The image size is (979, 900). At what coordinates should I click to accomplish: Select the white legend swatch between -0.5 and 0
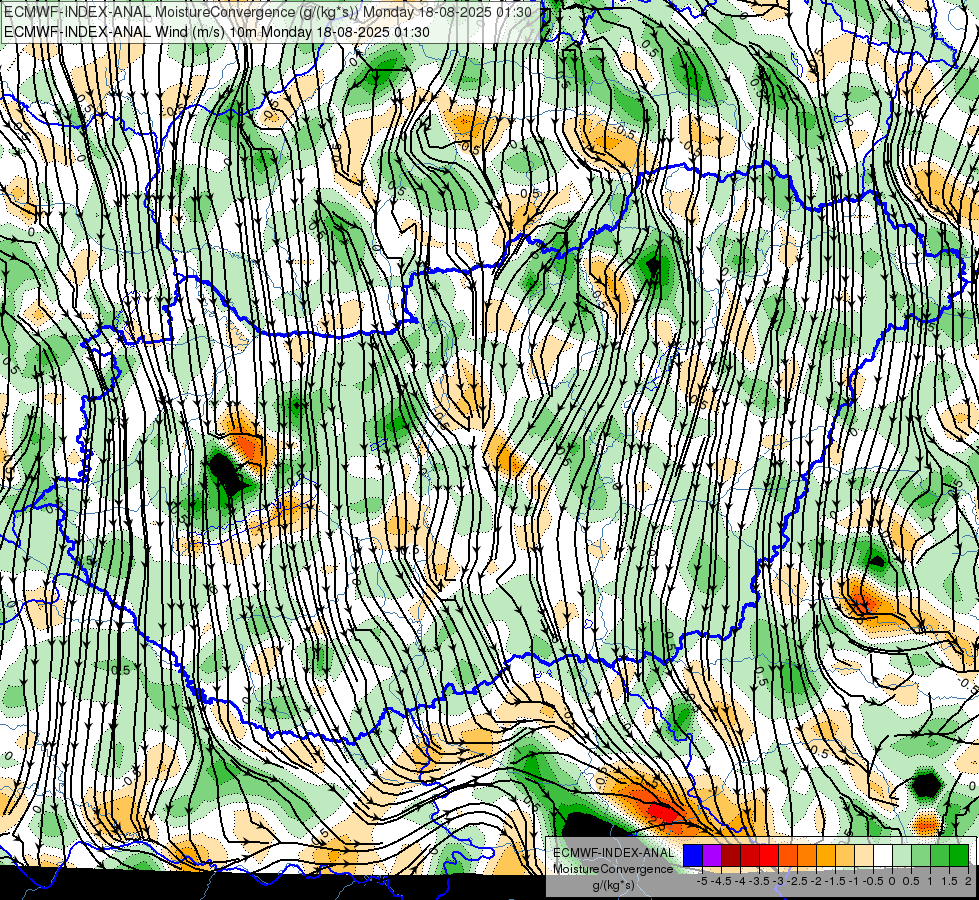tap(883, 856)
